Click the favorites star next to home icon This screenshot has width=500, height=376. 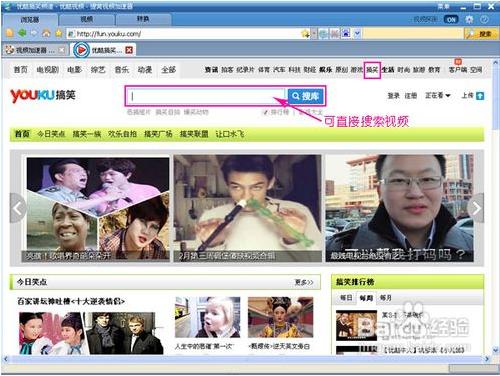pos(59,33)
